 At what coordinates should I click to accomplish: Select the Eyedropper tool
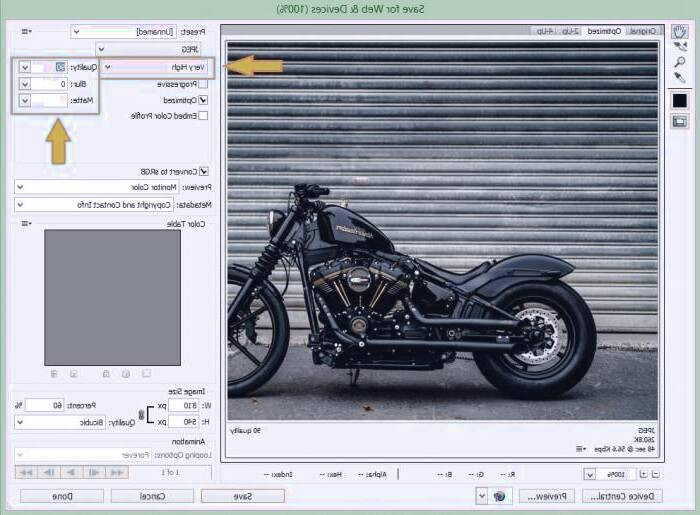point(679,77)
